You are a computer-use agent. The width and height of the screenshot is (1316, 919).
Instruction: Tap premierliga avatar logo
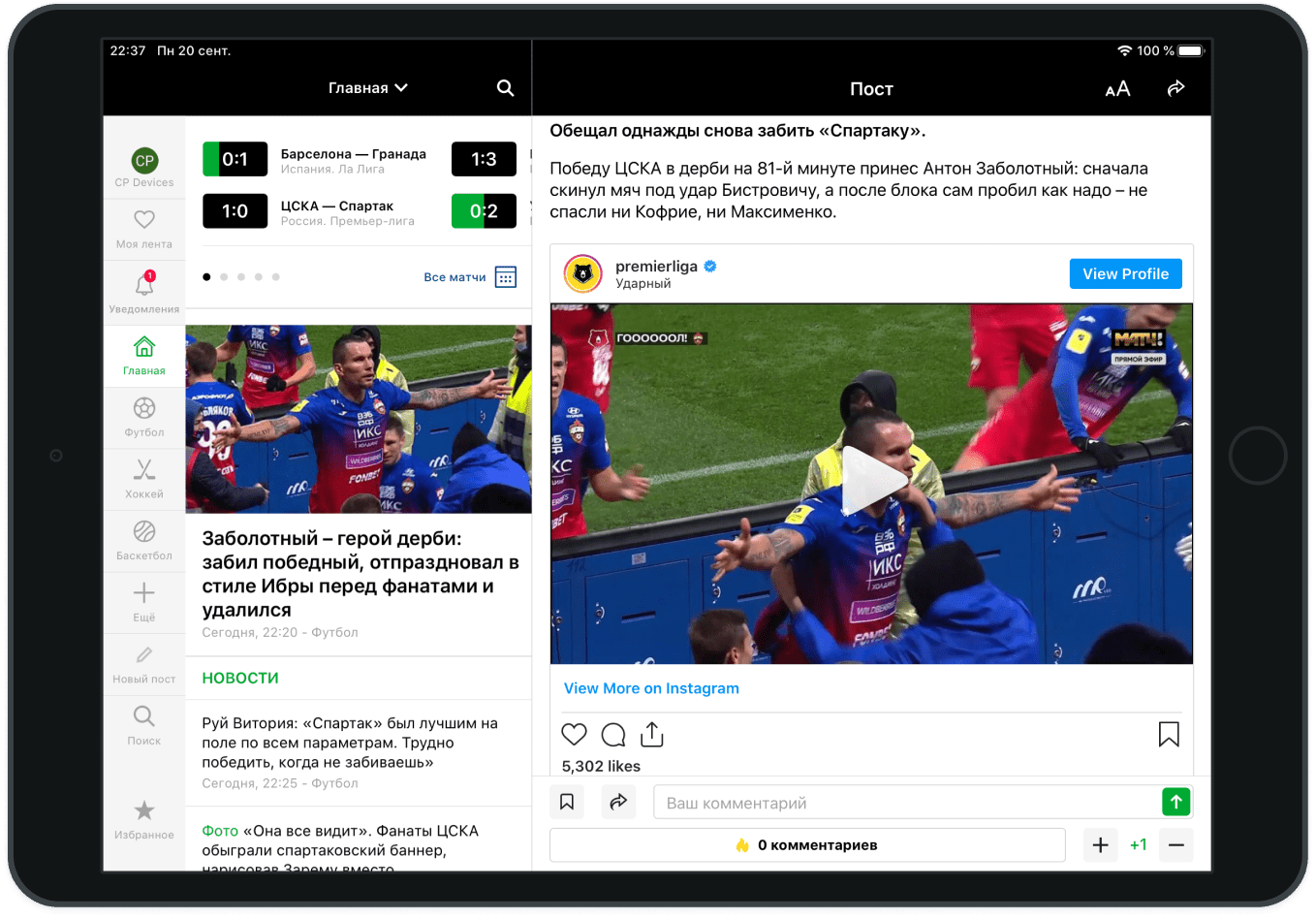tap(583, 274)
